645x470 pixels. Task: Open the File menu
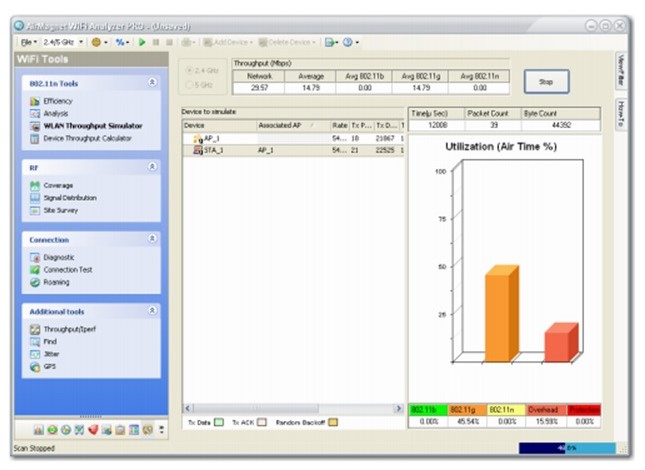29,42
